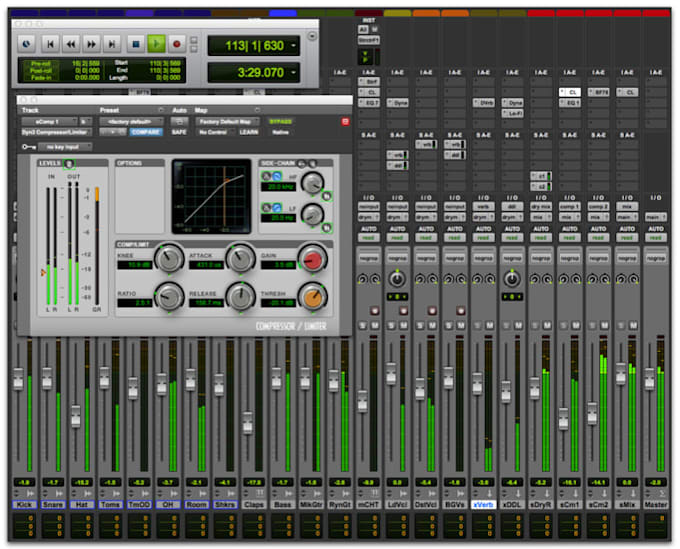Viewport: 680px width, 549px height.
Task: Click the sCm2 track volume fader
Action: click(x=592, y=414)
